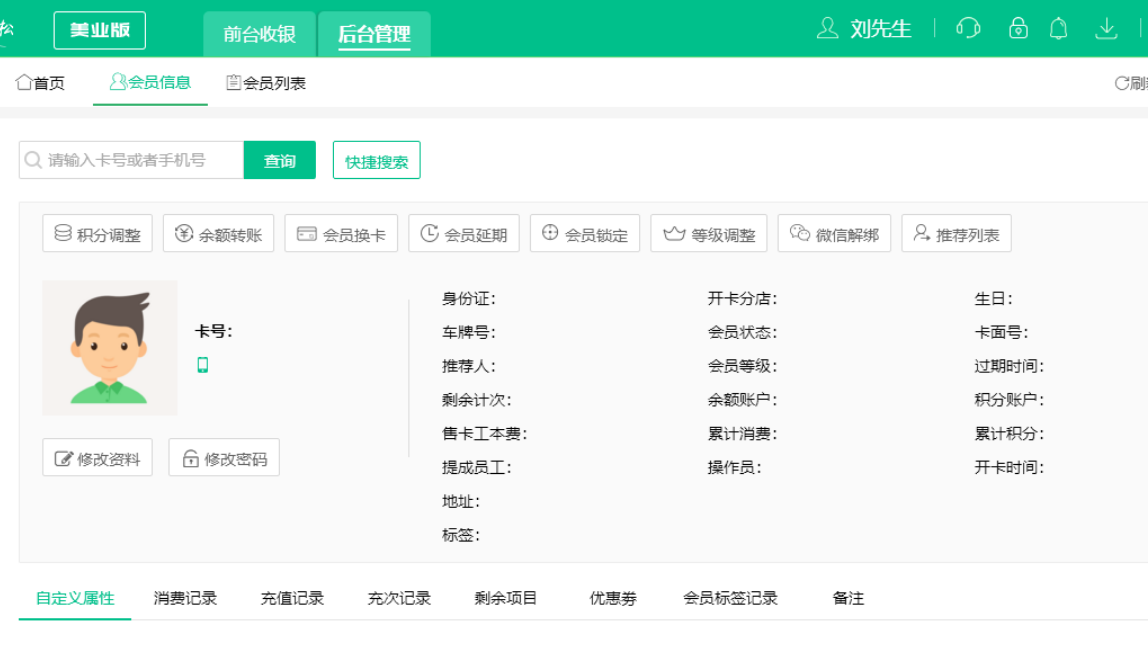
Task: Switch to the 前台收银 tab
Action: tap(259, 34)
